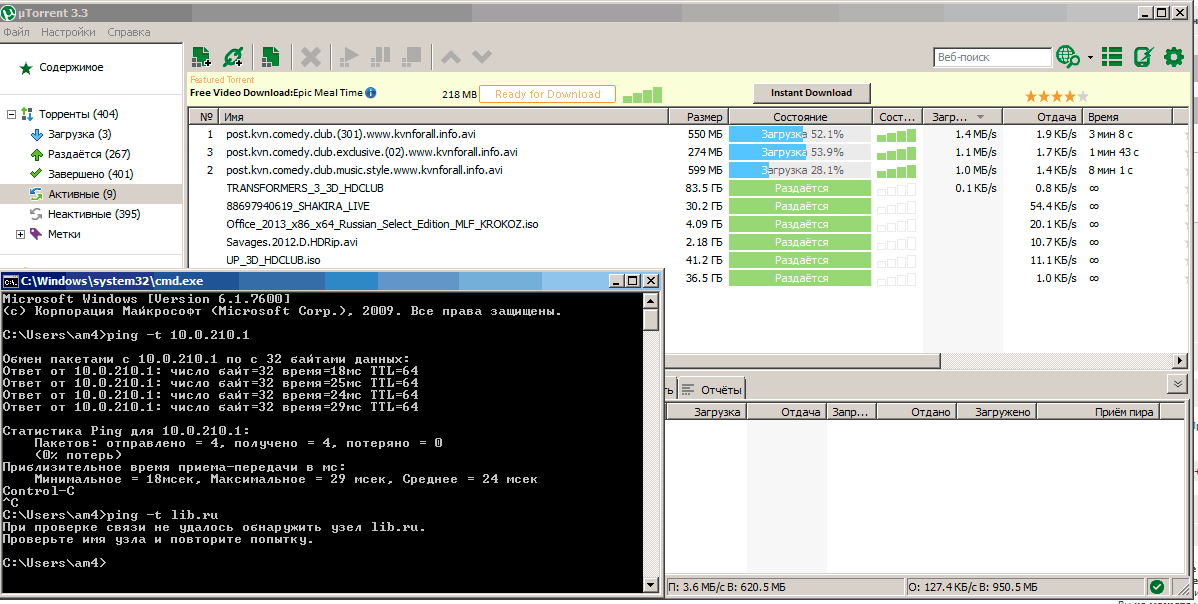Open the Настройки menu
This screenshot has width=1198, height=604.
(x=68, y=32)
